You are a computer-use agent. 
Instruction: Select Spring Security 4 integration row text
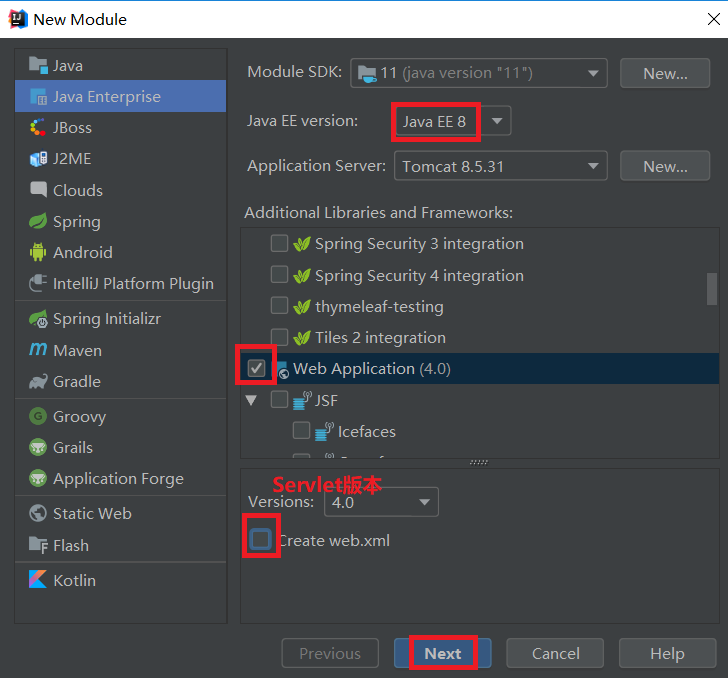419,275
